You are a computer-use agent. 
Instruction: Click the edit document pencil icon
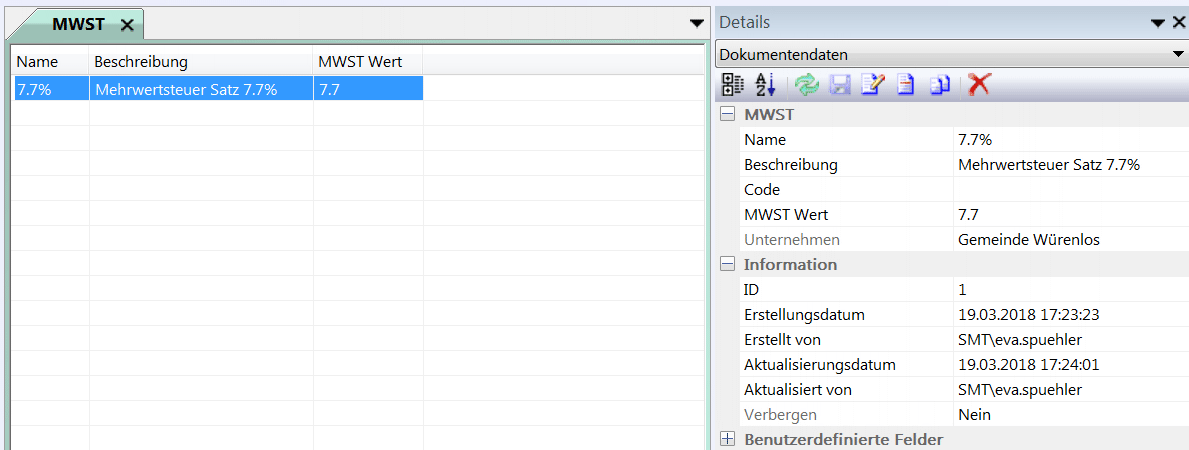tap(872, 85)
